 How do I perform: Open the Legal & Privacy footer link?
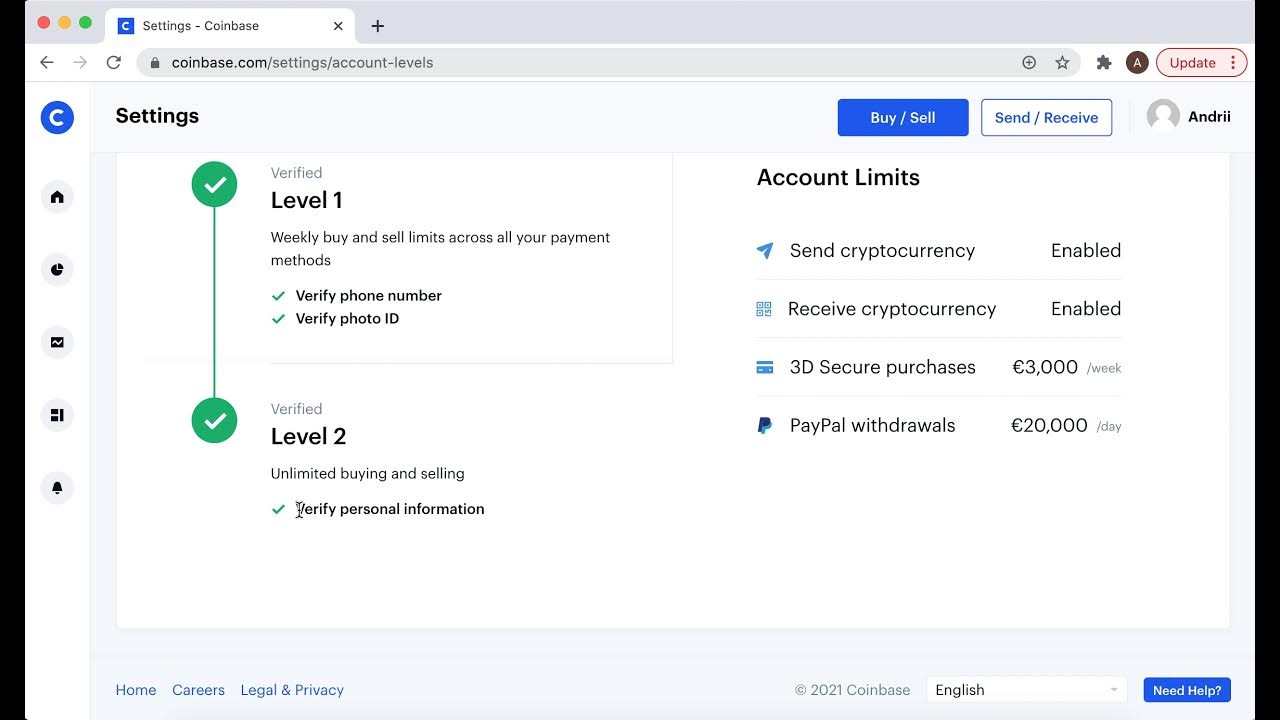292,690
